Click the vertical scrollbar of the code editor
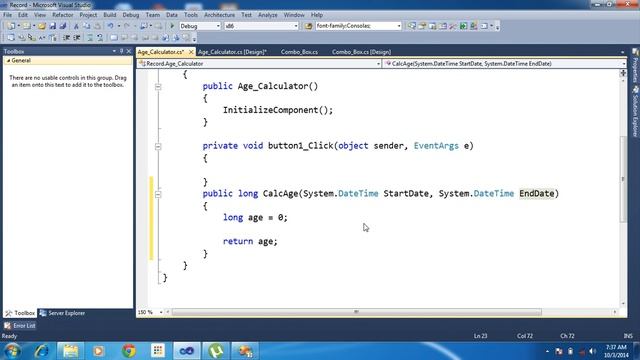 (x=623, y=180)
